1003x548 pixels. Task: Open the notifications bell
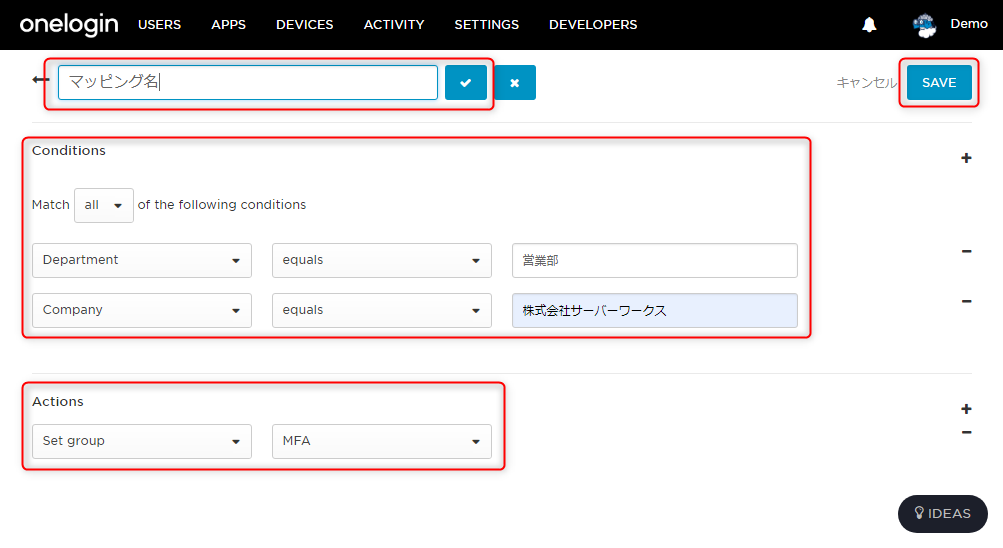[869, 25]
